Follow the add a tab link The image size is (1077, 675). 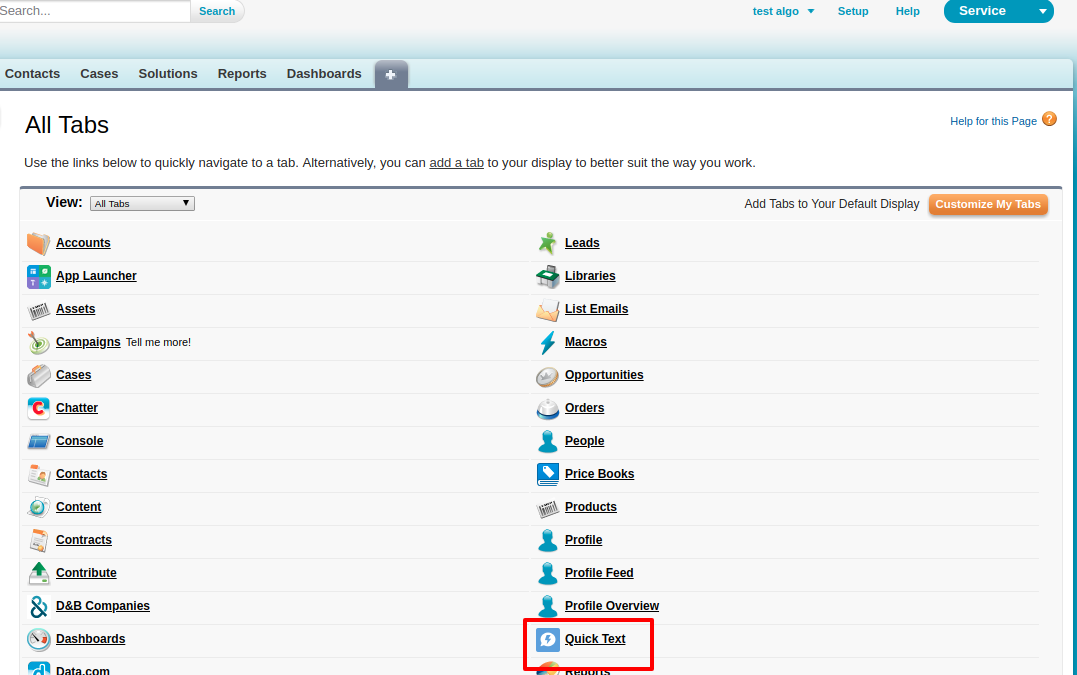[456, 162]
